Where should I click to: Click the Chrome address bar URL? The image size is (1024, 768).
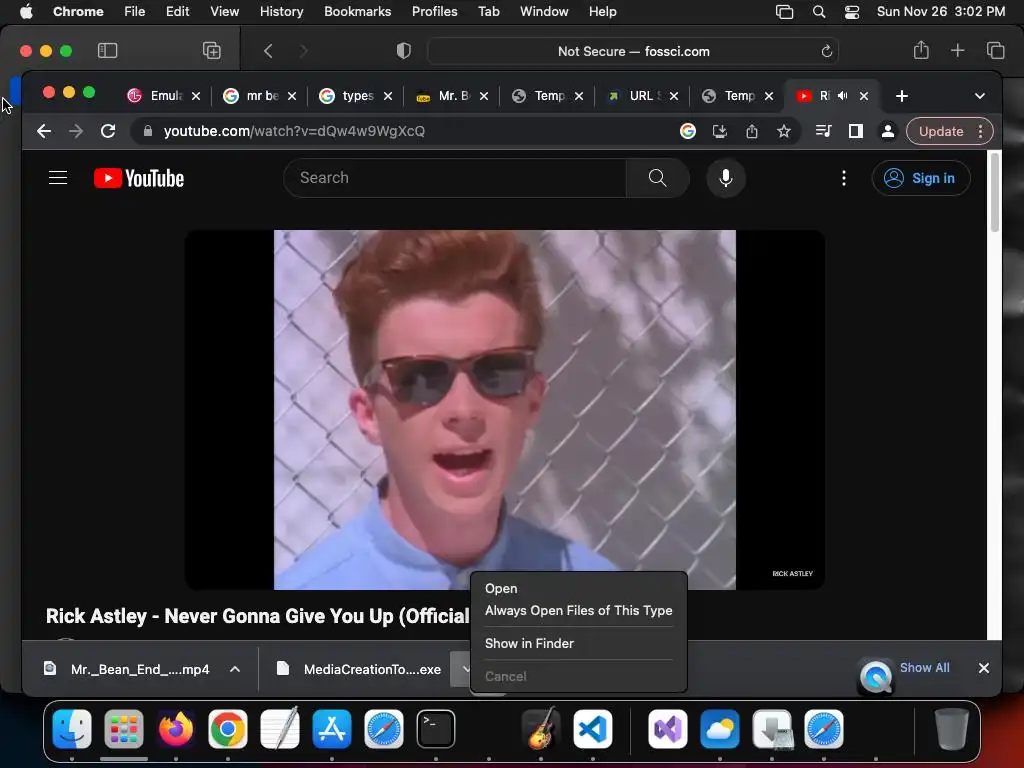click(294, 131)
